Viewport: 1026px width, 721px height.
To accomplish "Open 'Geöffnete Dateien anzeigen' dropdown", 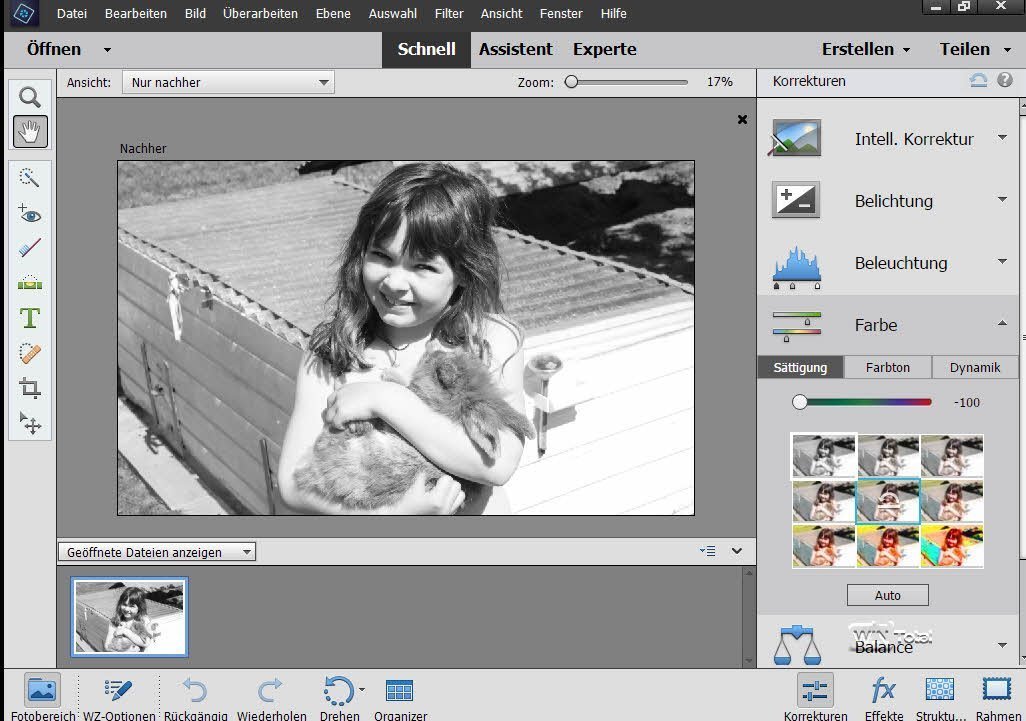I will click(x=157, y=552).
